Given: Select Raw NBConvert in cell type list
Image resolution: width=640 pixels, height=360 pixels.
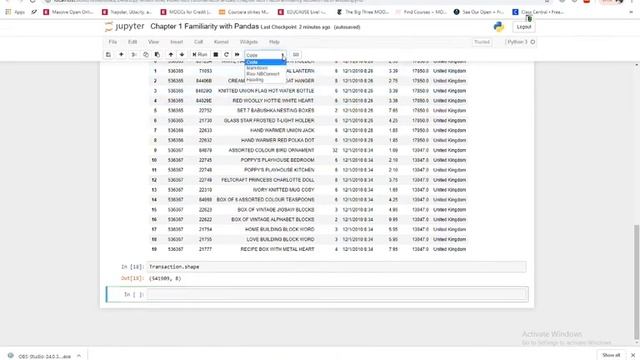Looking at the screenshot, I should [x=265, y=74].
